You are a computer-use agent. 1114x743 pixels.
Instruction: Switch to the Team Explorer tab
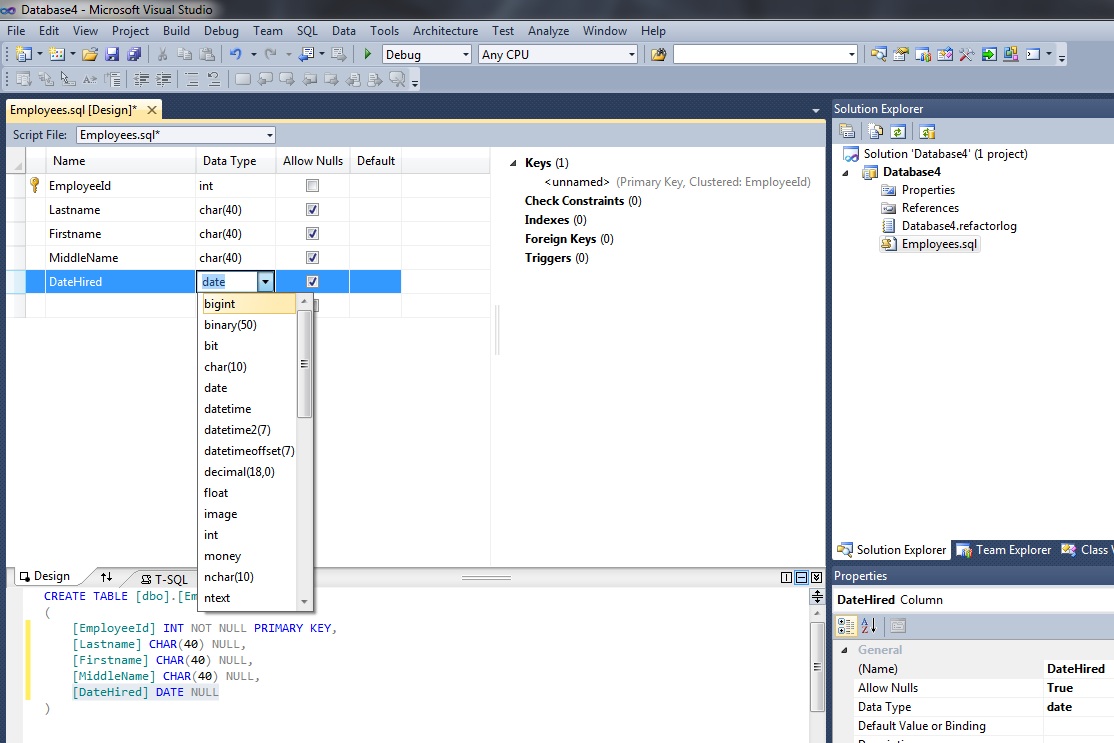[1004, 550]
